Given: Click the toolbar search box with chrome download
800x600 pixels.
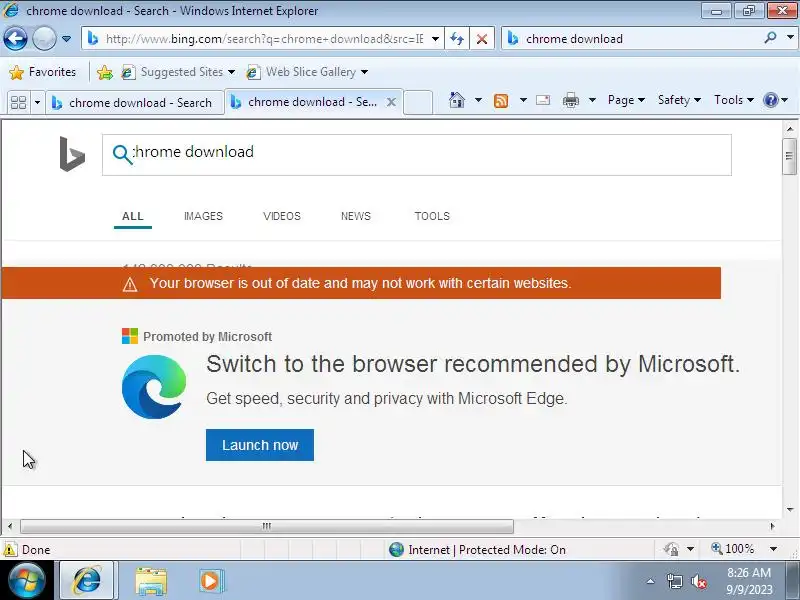Looking at the screenshot, I should tap(633, 39).
